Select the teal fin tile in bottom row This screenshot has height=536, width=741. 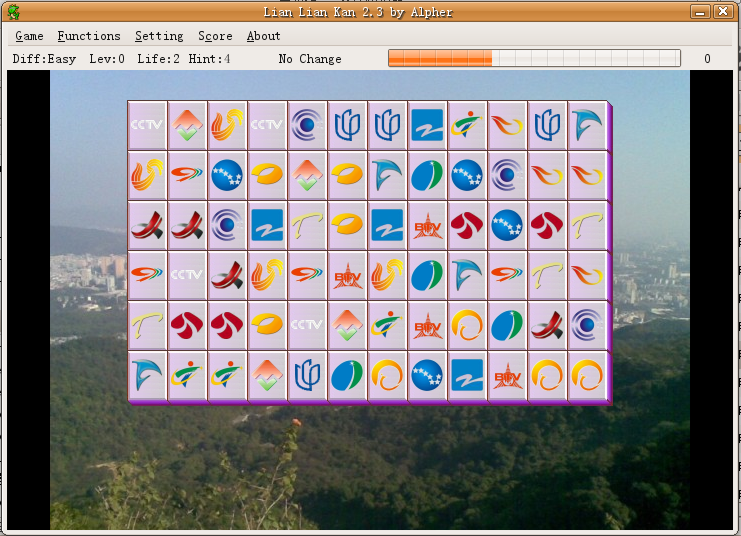(147, 376)
